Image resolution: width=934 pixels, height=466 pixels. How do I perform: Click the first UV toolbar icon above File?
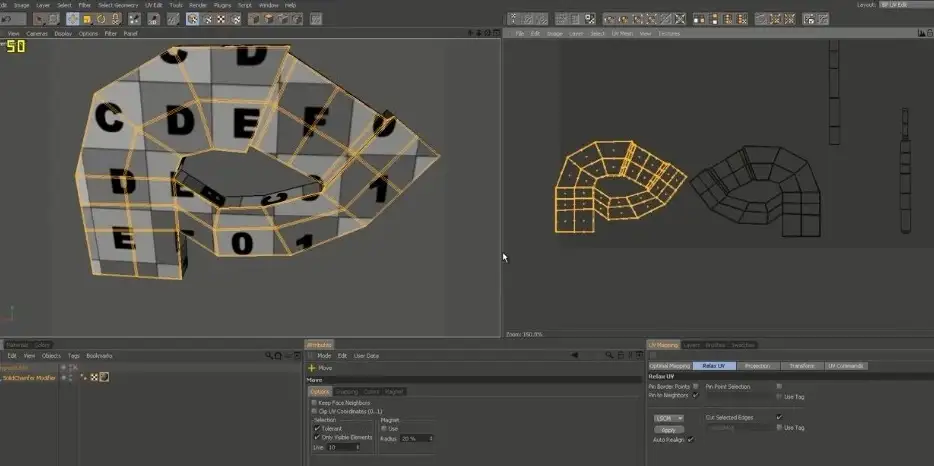(x=513, y=19)
